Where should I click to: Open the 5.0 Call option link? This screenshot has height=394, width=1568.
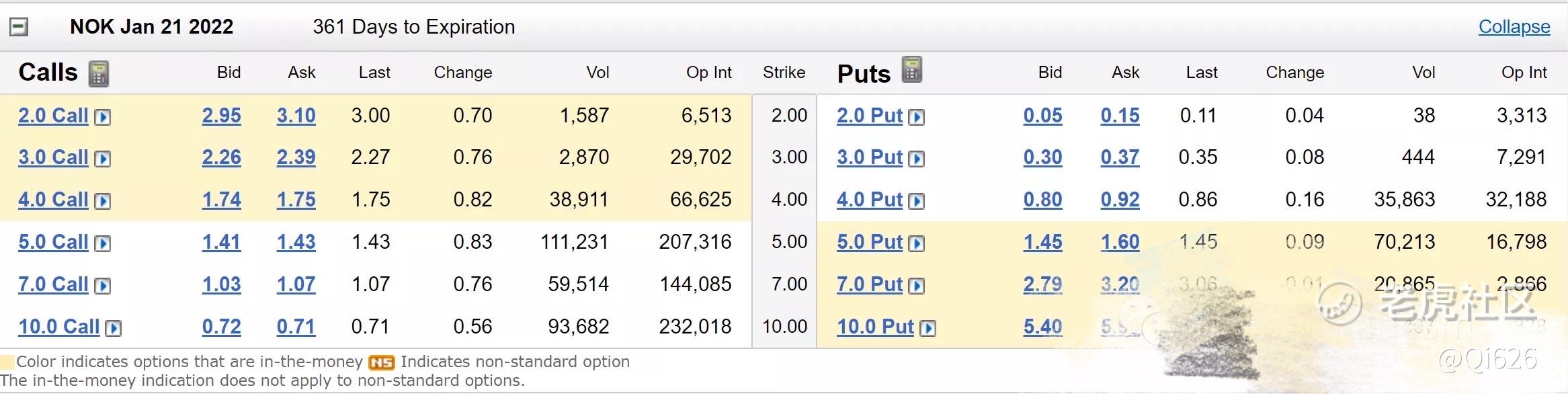click(x=53, y=242)
